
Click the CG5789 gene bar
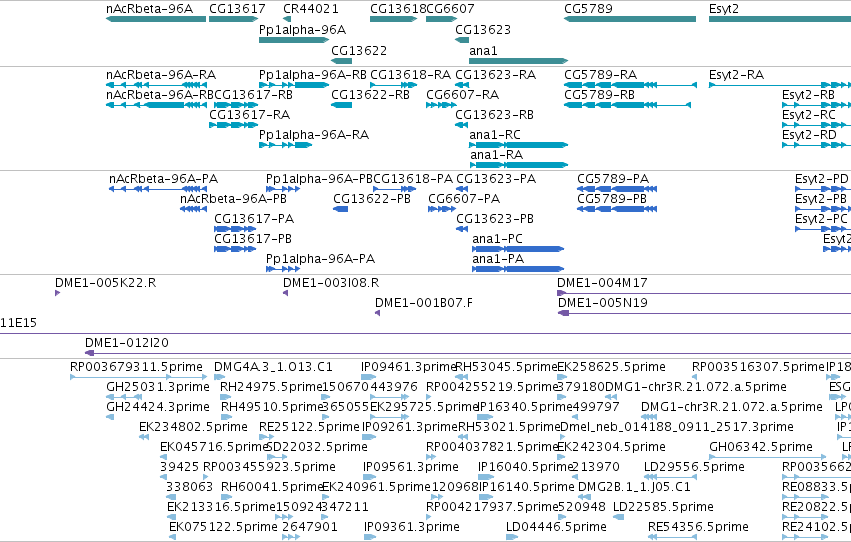coord(630,19)
